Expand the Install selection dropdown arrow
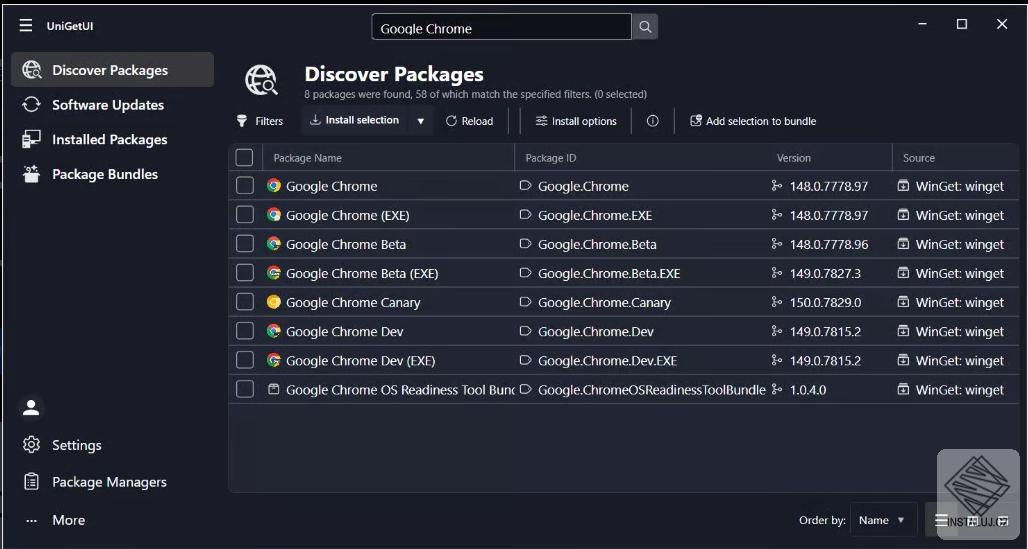 click(421, 121)
